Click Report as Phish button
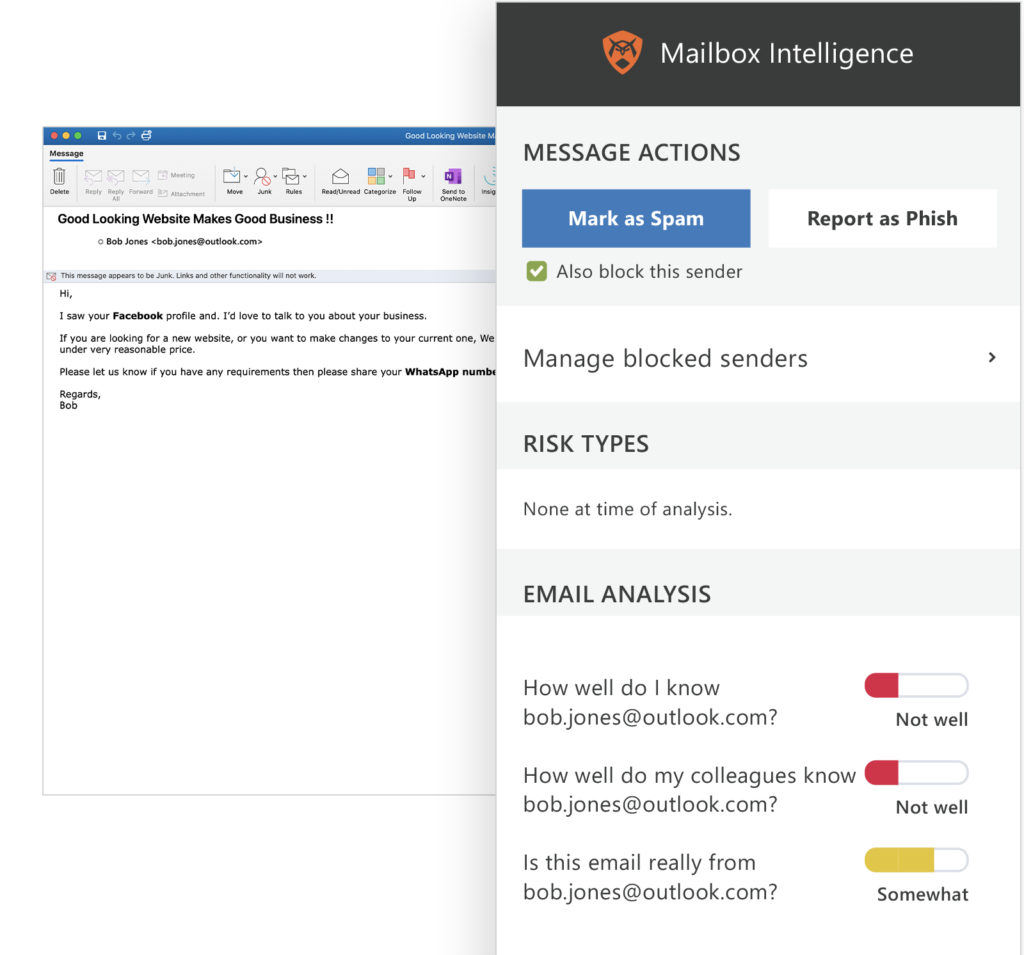The height and width of the screenshot is (955, 1024). click(882, 218)
